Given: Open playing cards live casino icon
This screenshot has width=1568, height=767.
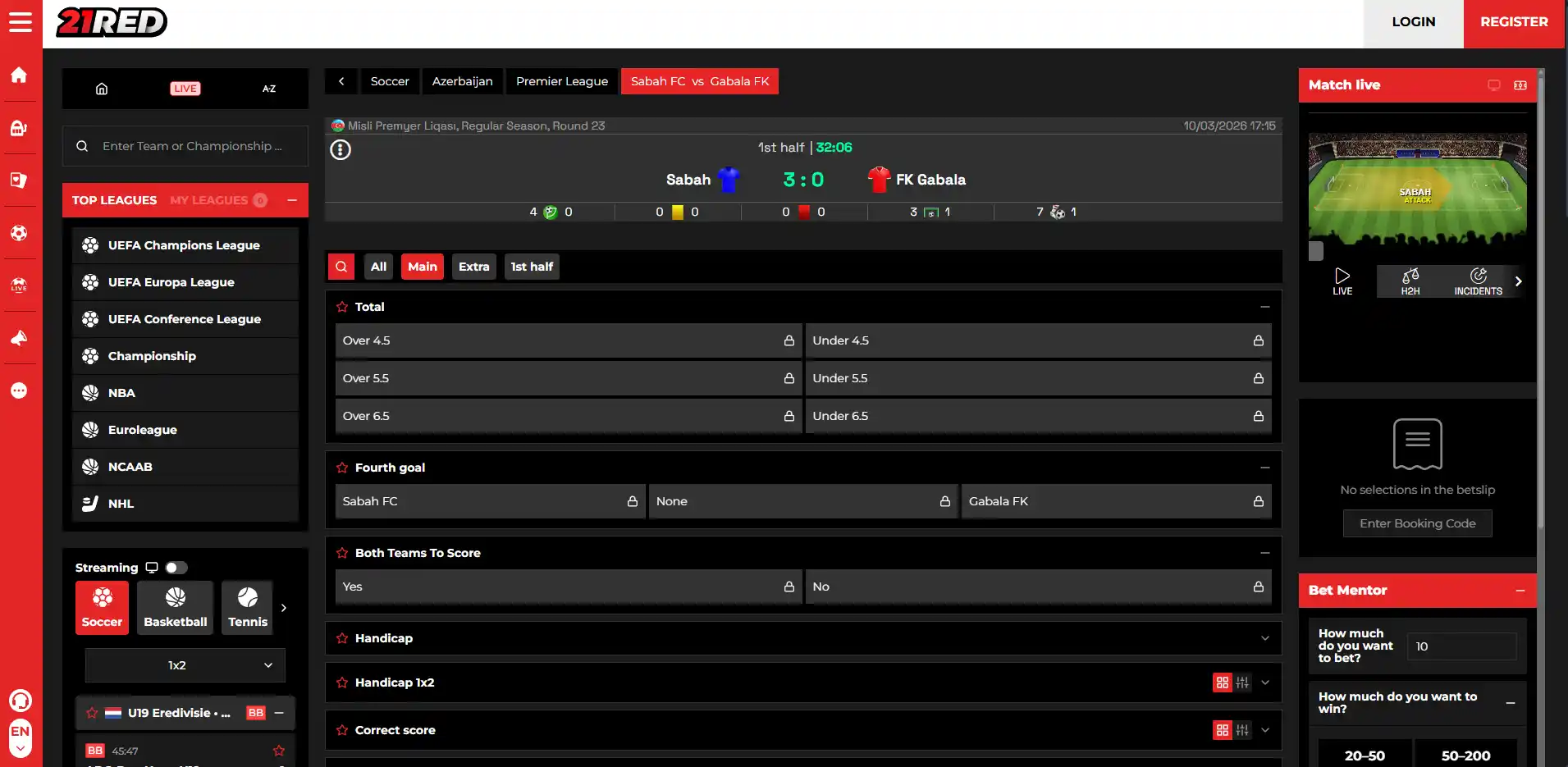Looking at the screenshot, I should [x=19, y=180].
